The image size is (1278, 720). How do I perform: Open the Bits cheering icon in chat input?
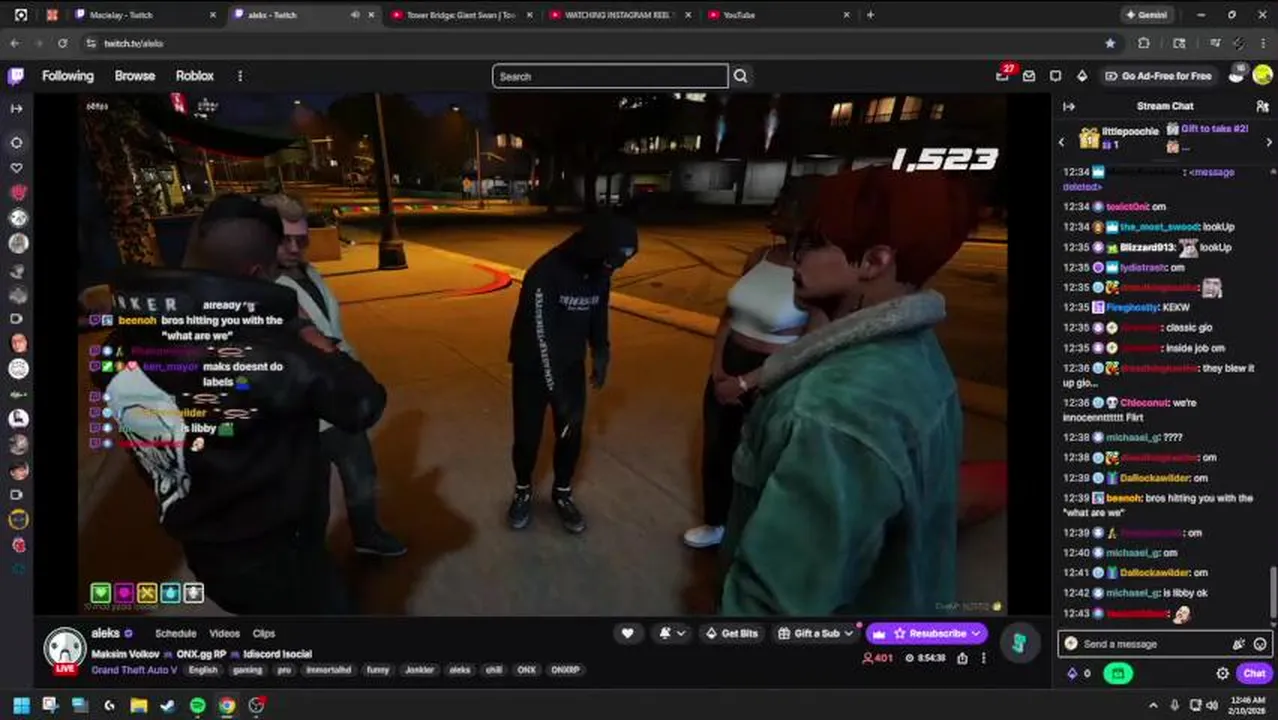[x=1239, y=644]
